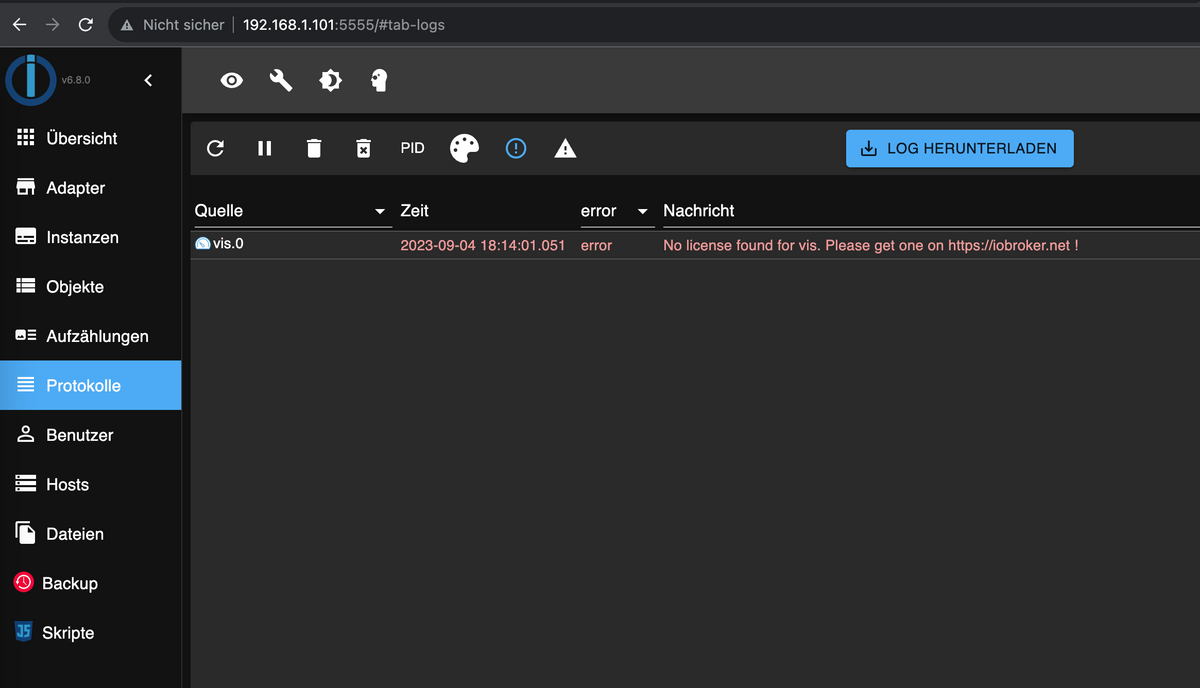Open Dateien in sidebar

click(90, 534)
